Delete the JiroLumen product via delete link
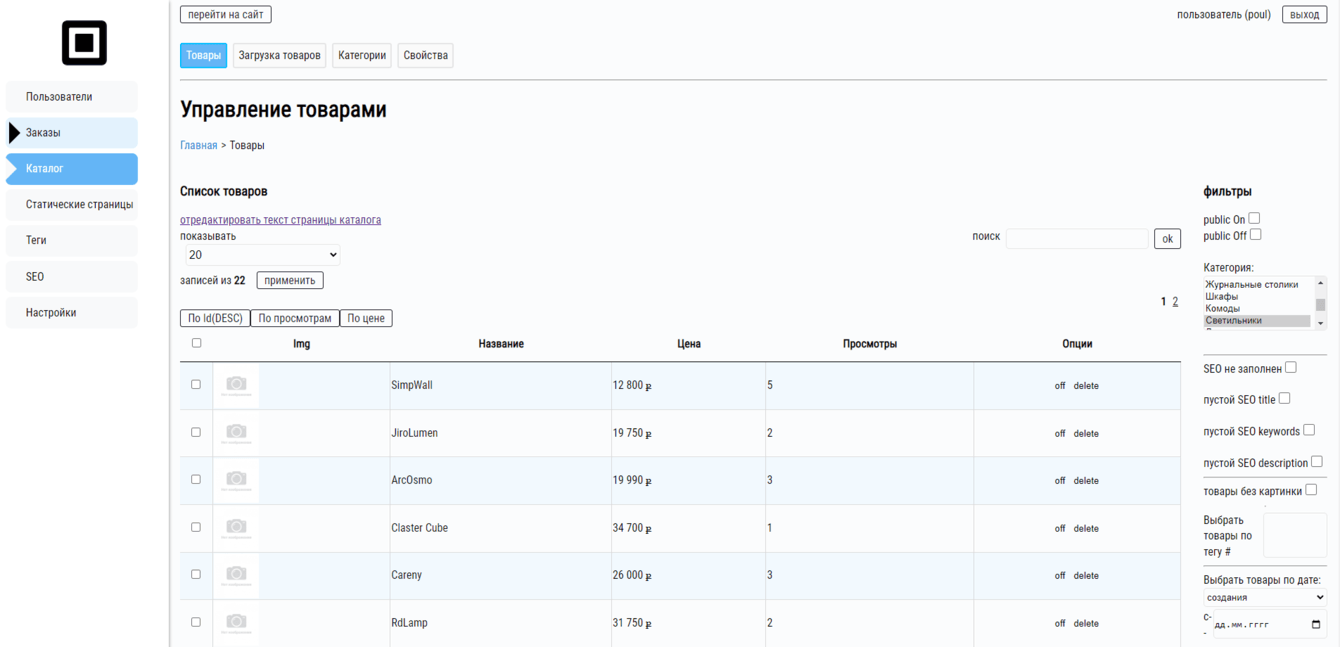 (1086, 434)
